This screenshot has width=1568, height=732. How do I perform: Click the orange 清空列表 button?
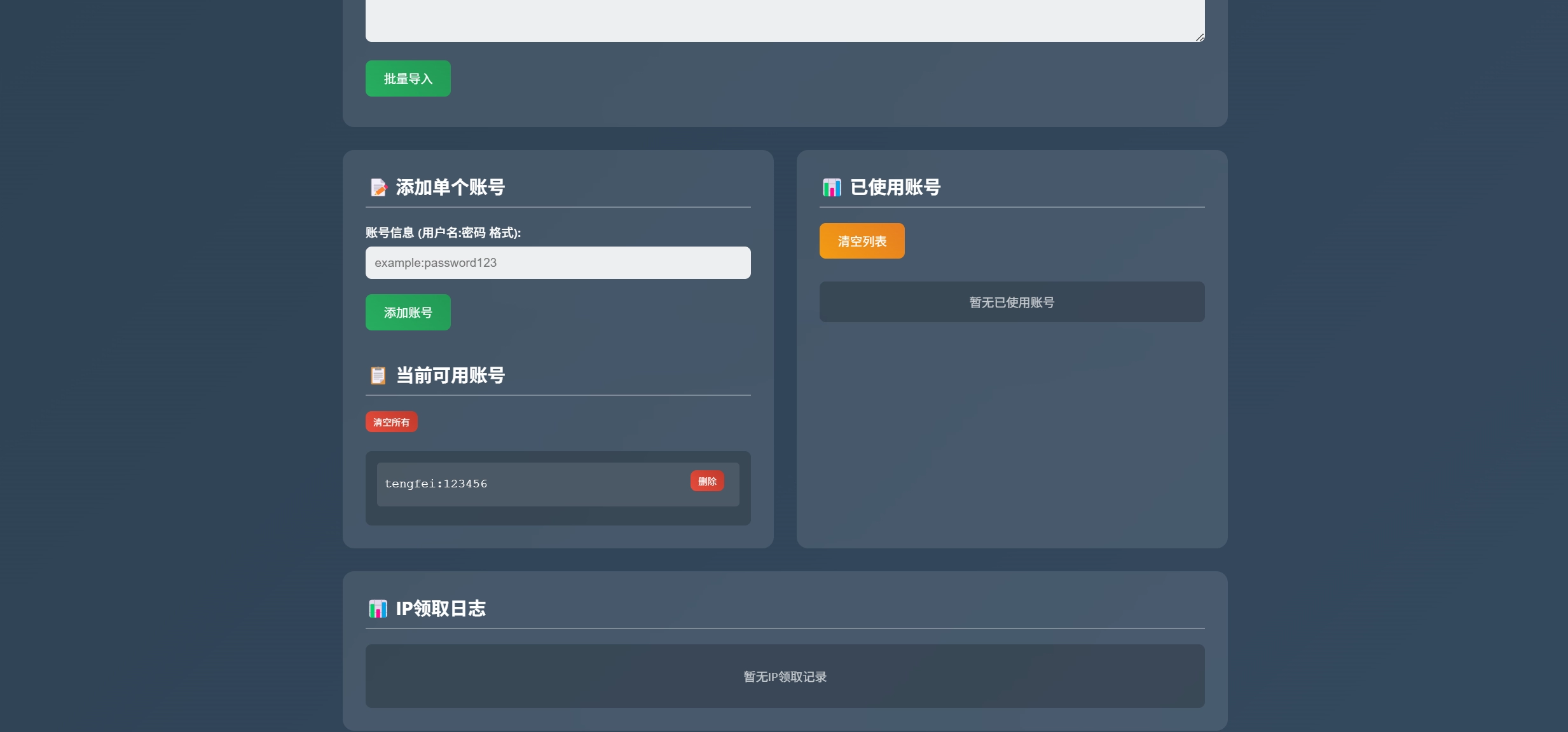(862, 241)
